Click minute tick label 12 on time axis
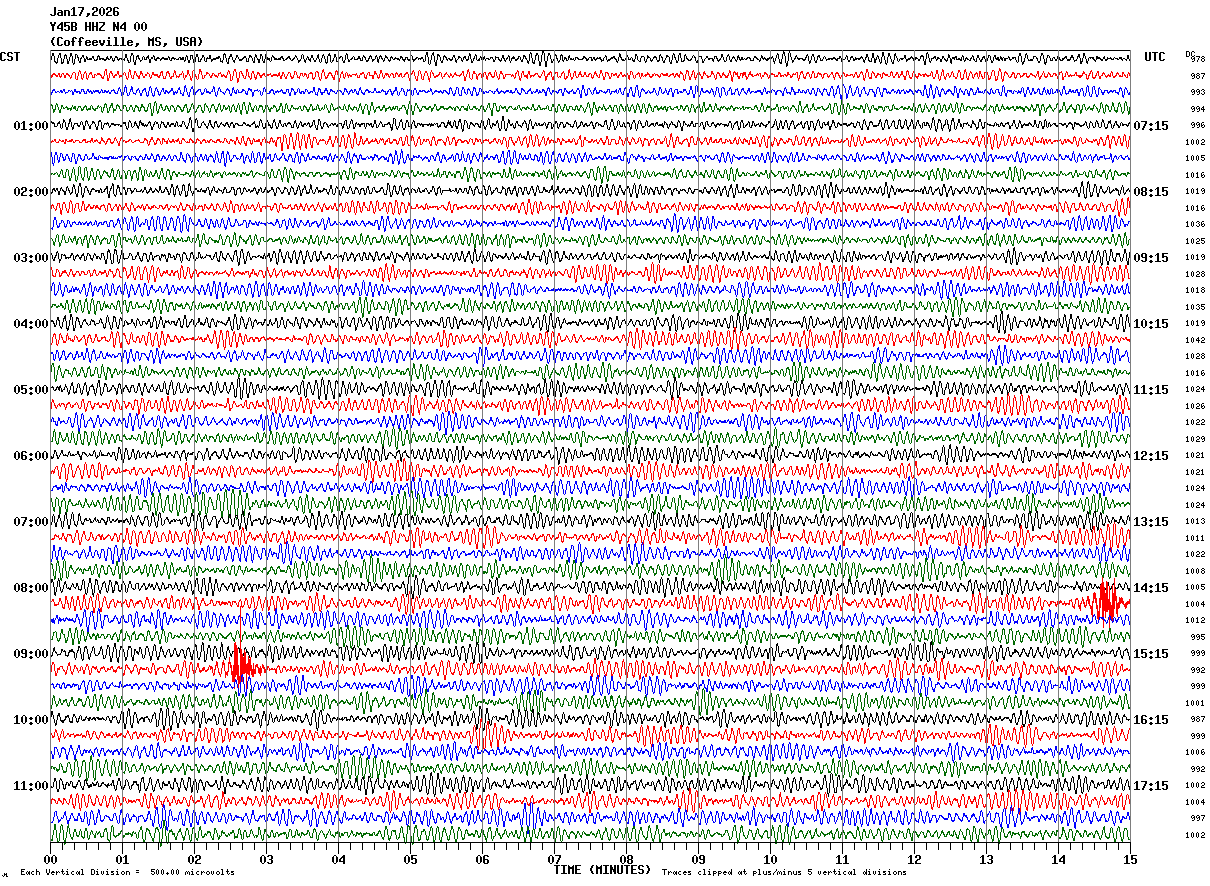This screenshot has width=1210, height=886. [x=914, y=859]
